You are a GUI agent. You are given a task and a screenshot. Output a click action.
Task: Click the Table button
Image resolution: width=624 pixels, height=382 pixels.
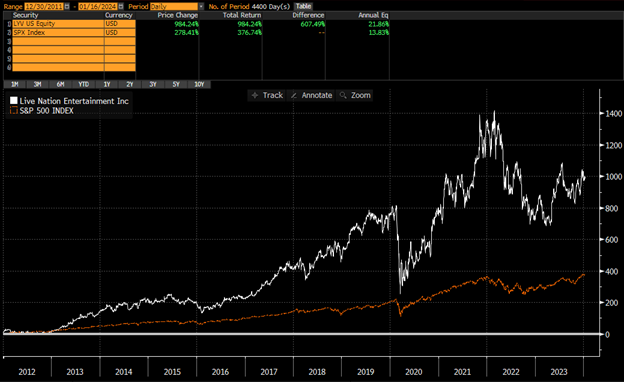pos(303,6)
